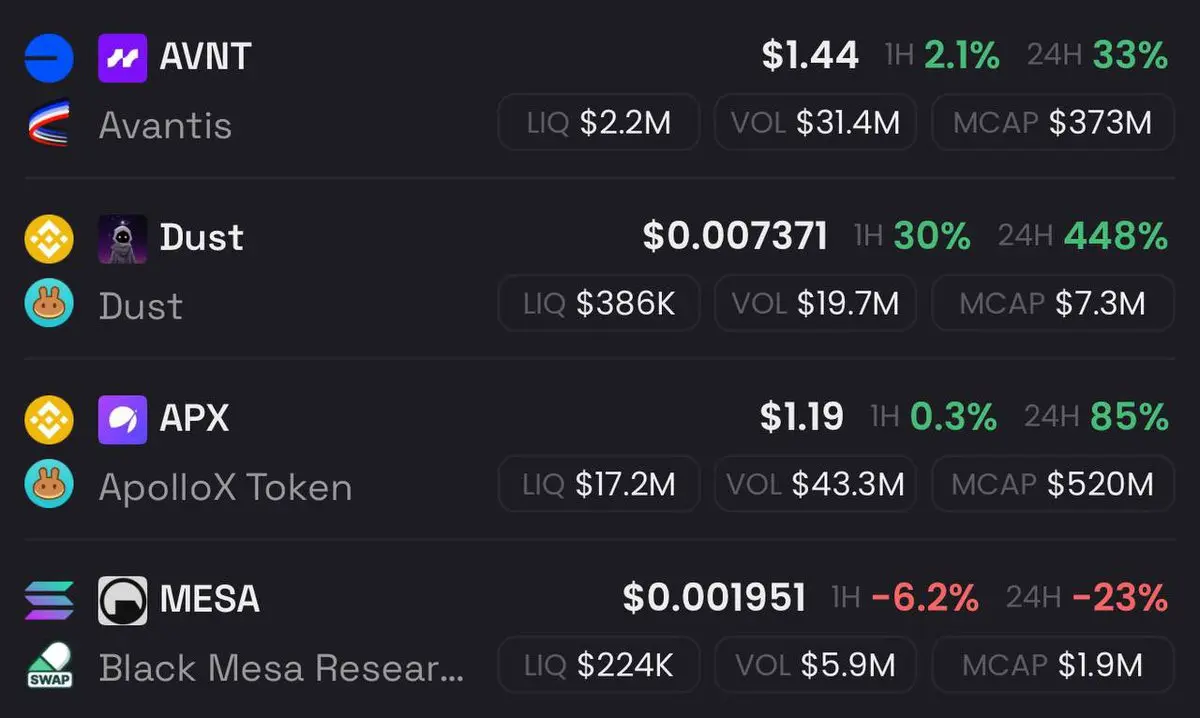Click the APX MCAP $520M pill

point(1053,485)
